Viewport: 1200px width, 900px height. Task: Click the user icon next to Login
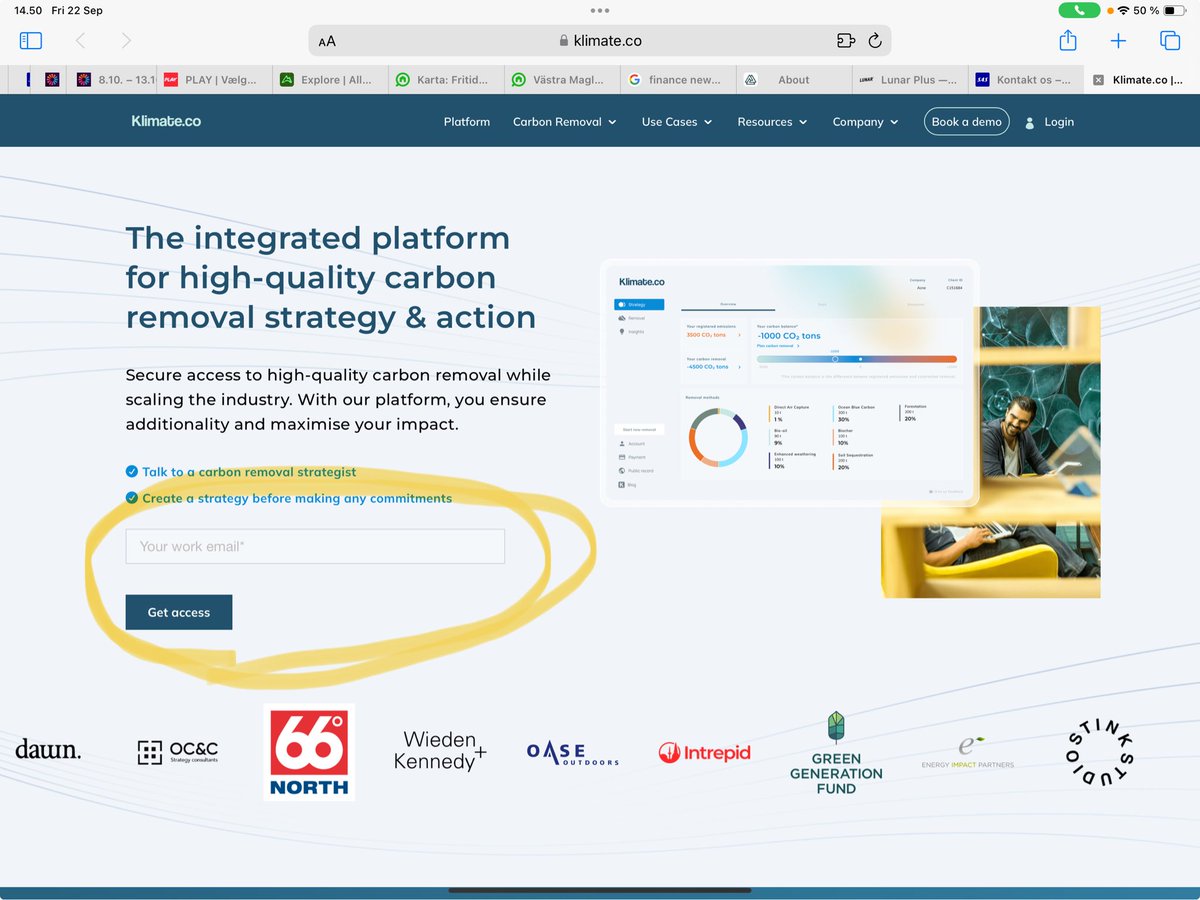coord(1030,122)
